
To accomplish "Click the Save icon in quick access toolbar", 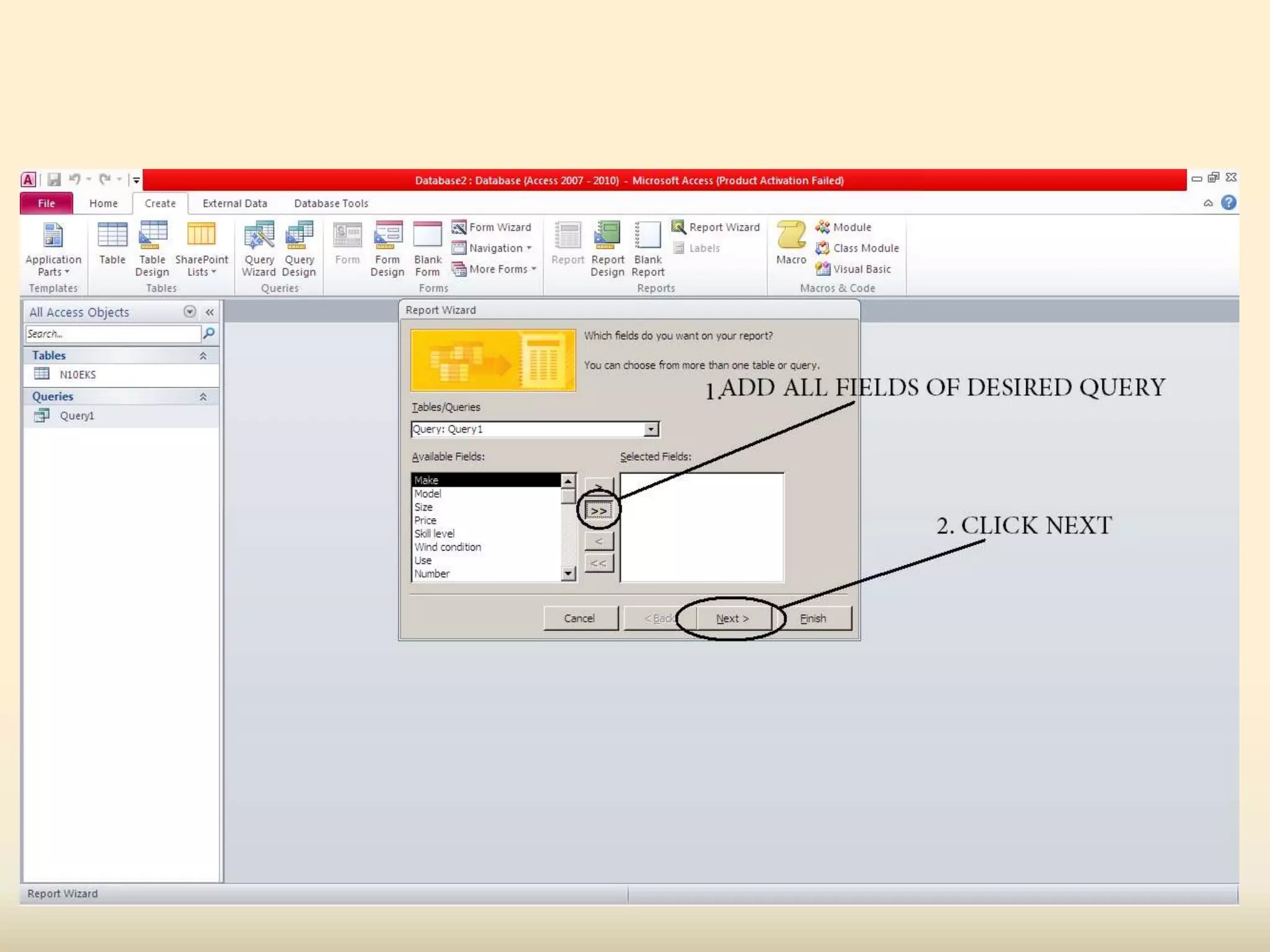I will tap(55, 180).
